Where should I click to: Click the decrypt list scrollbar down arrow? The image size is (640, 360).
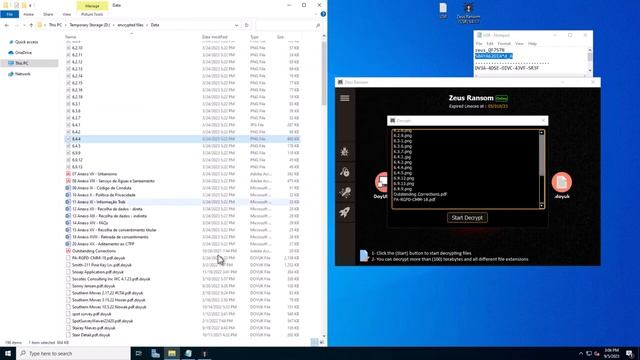tap(542, 206)
